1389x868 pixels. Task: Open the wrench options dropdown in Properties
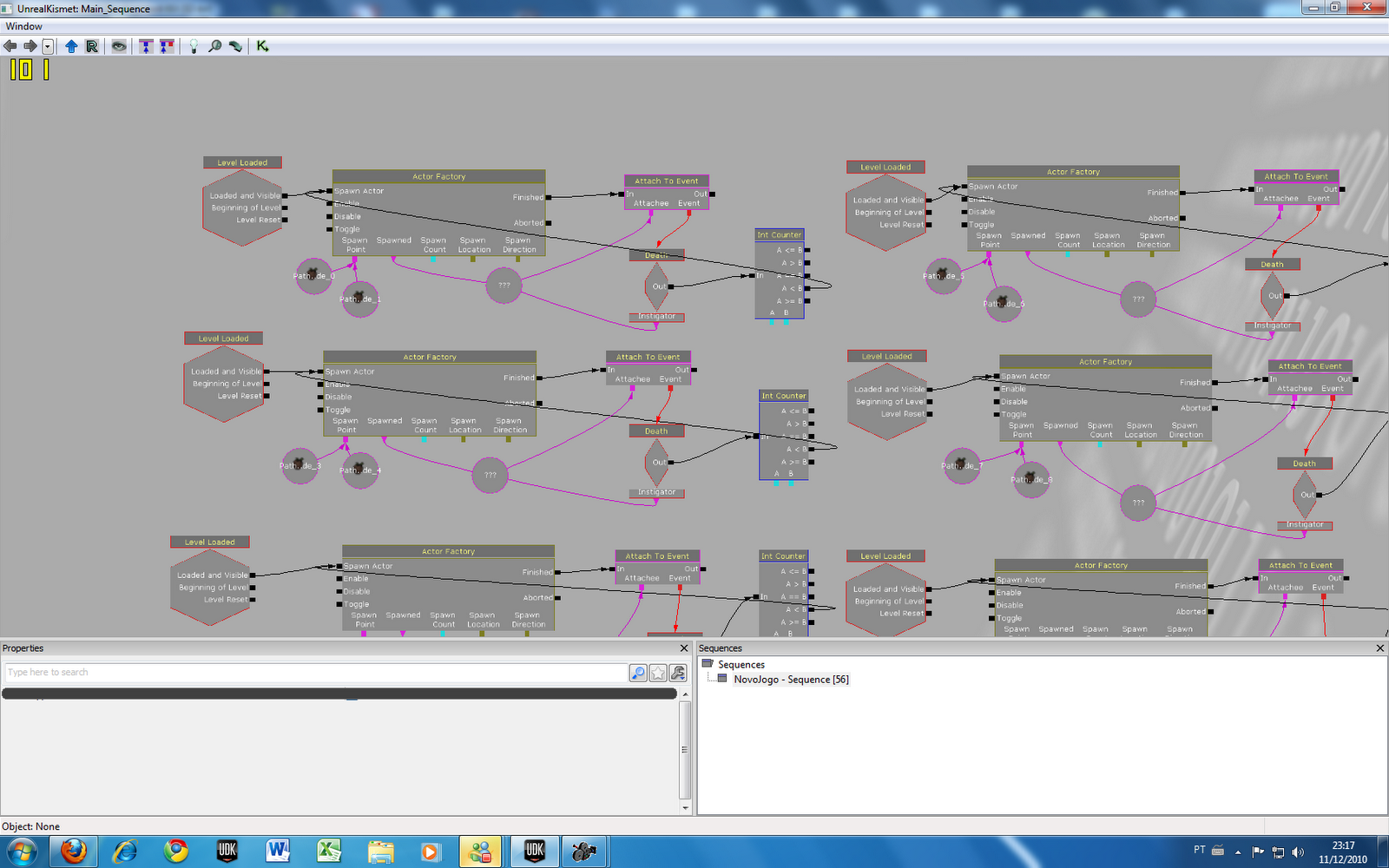pyautogui.click(x=678, y=673)
